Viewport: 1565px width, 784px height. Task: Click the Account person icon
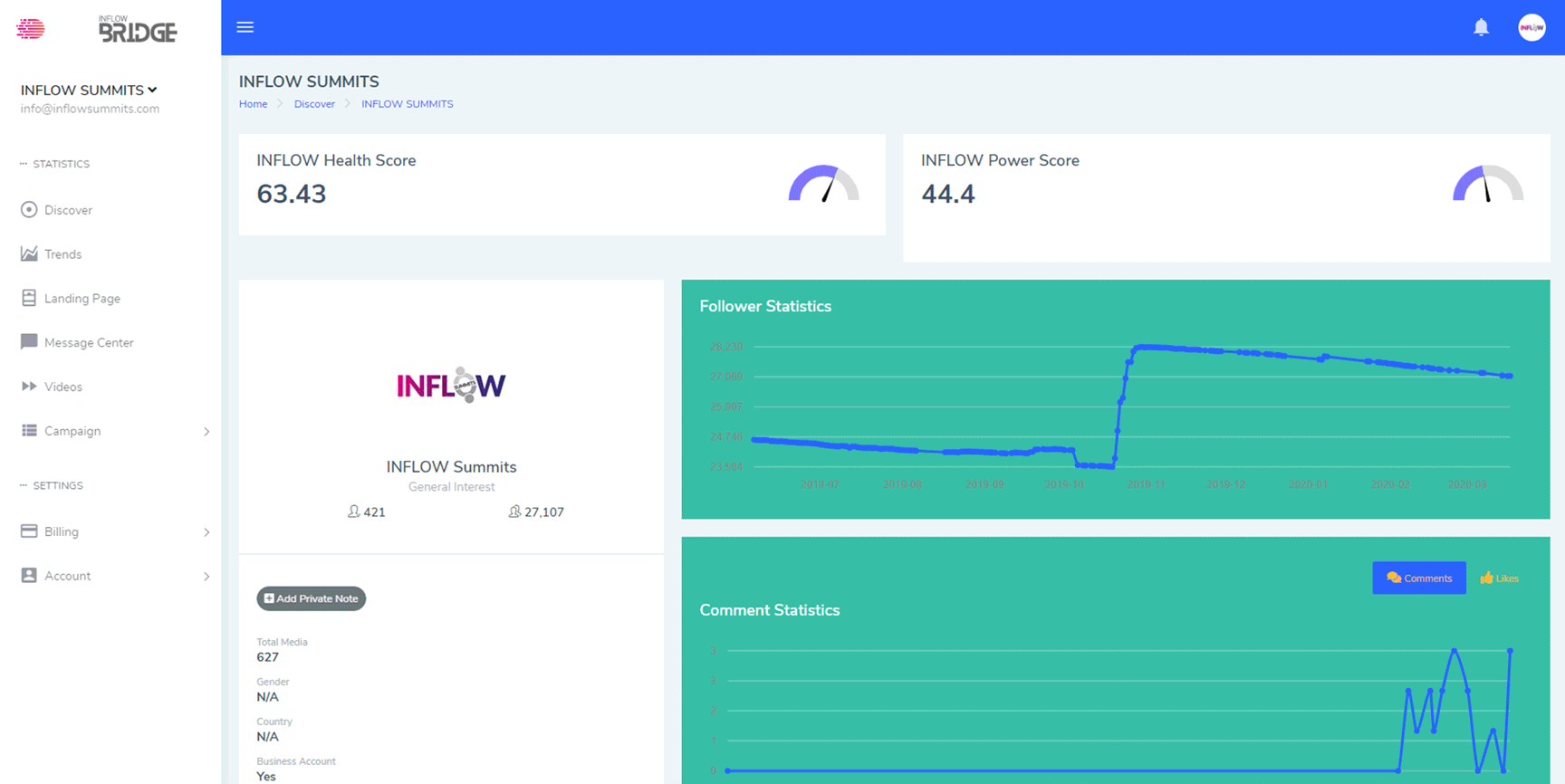[x=29, y=576]
